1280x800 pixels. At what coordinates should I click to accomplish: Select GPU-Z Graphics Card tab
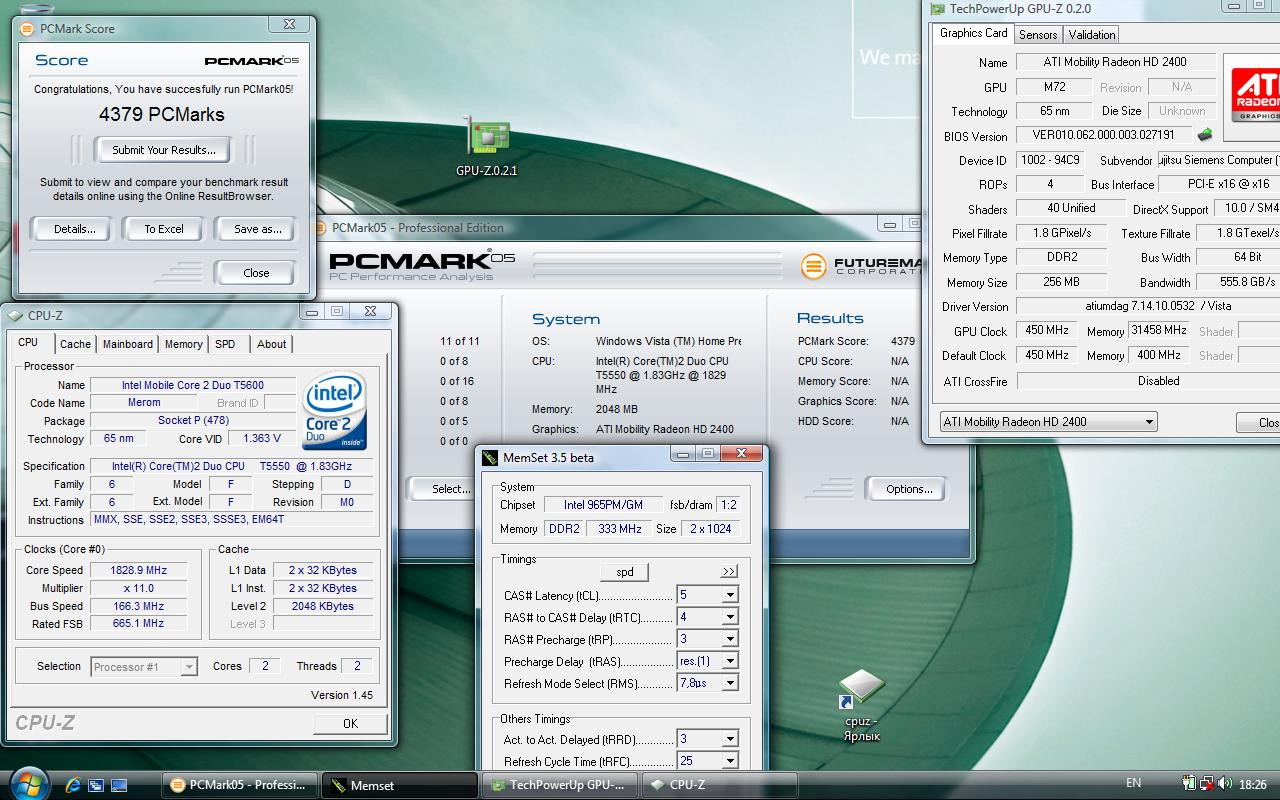coord(974,33)
